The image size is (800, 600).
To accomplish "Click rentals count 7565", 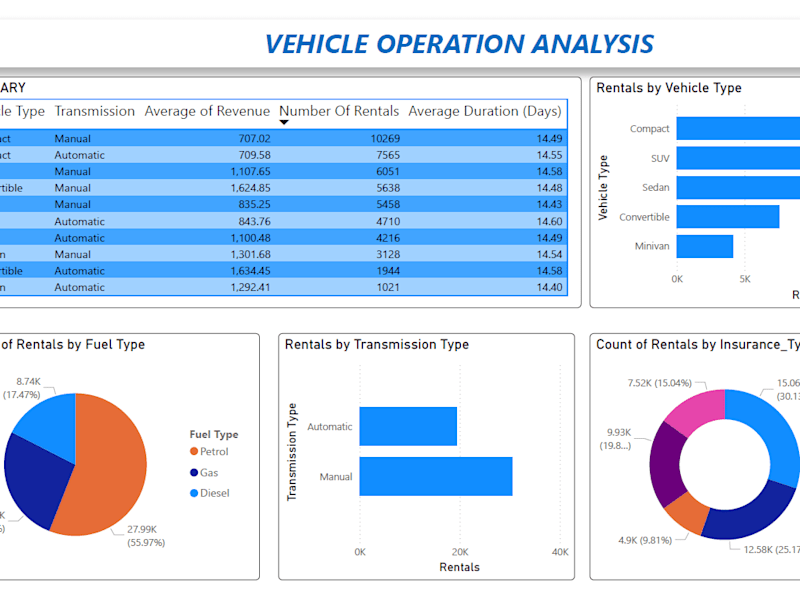I will [388, 155].
